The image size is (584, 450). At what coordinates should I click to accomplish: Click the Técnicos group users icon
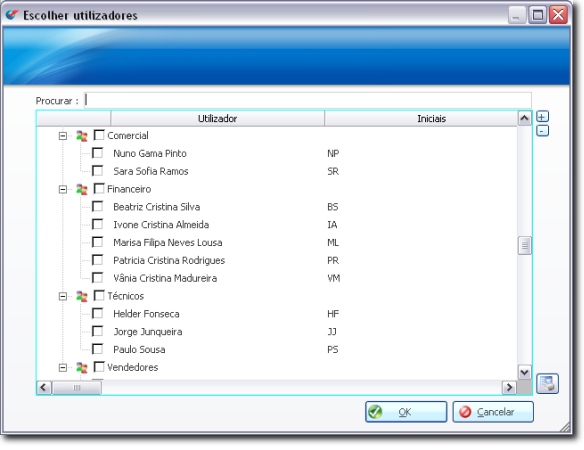point(82,296)
